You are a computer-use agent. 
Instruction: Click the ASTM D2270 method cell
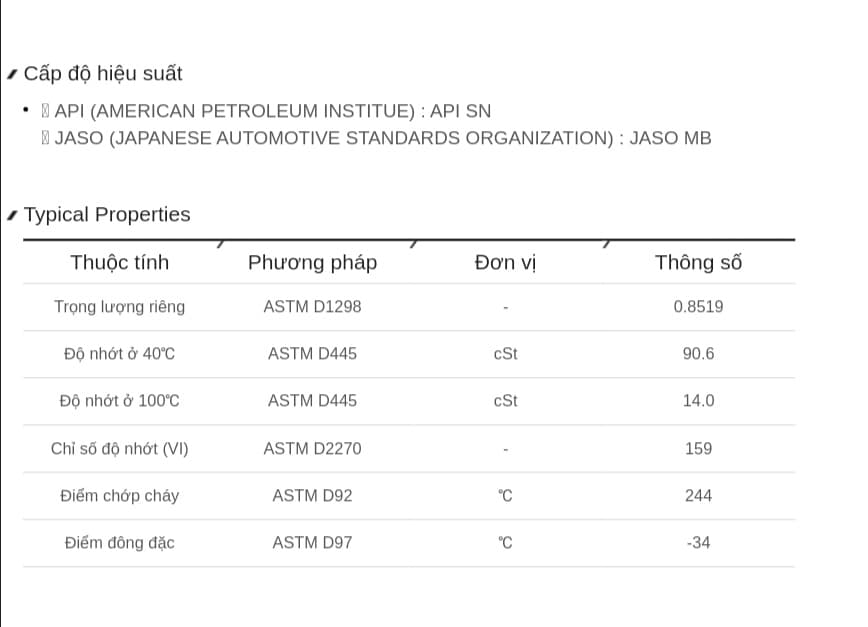[x=312, y=448]
